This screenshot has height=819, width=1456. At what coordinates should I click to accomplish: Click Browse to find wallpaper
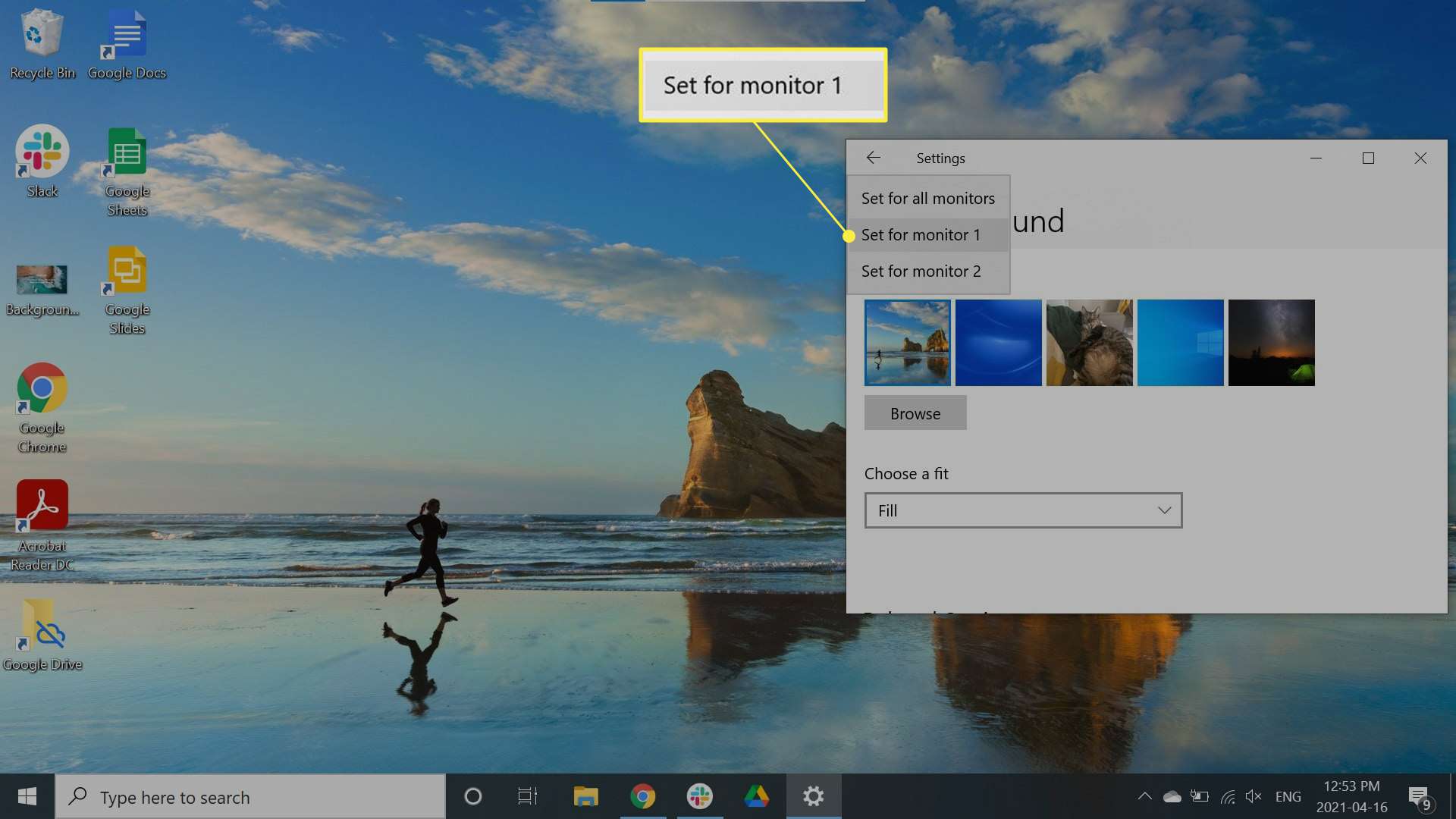click(x=915, y=412)
